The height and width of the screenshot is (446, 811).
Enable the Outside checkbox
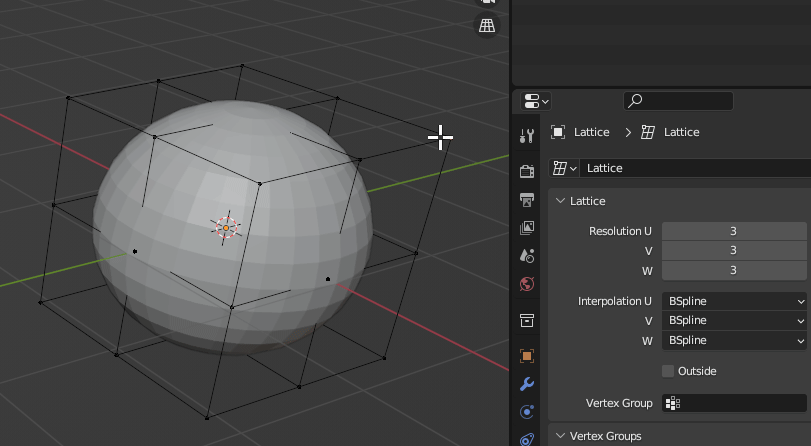(x=668, y=371)
